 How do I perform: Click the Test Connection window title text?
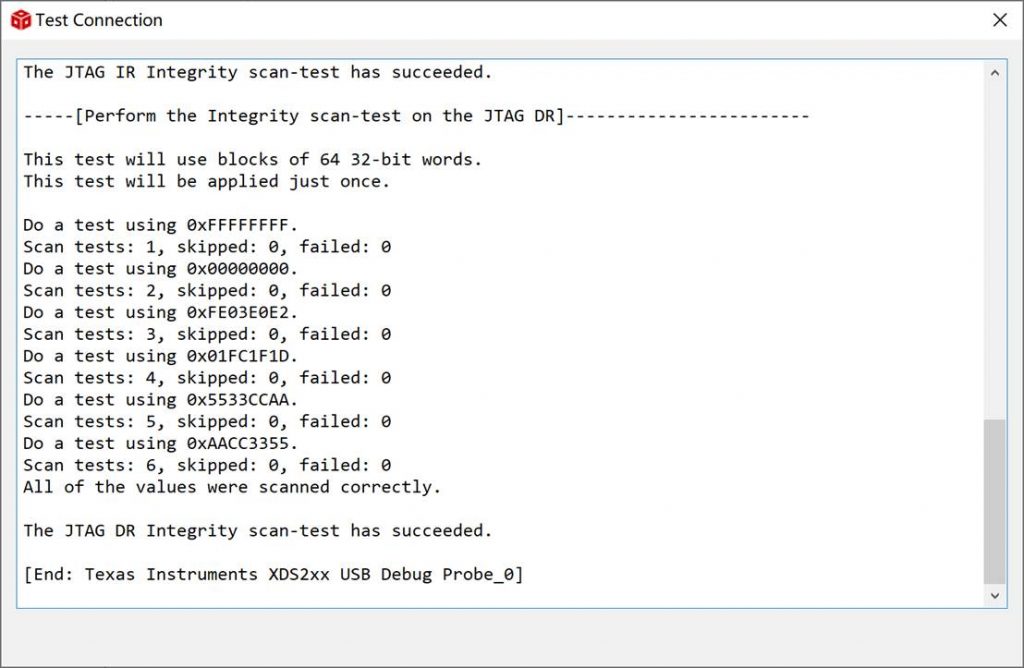tap(99, 20)
